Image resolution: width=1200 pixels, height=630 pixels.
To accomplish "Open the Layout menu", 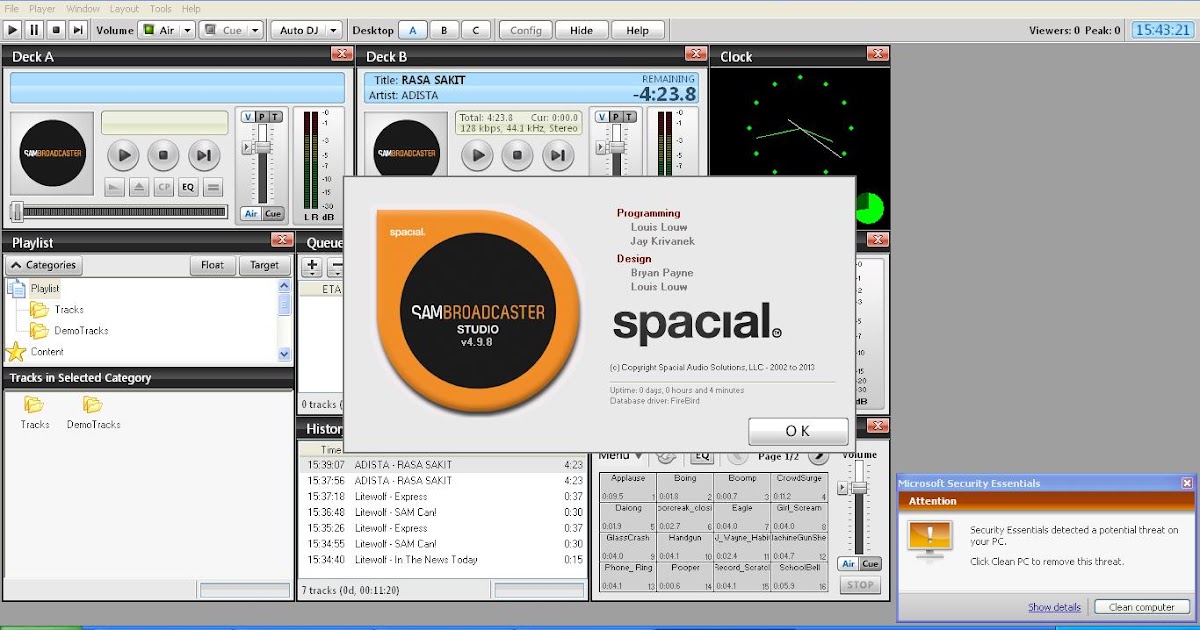I will (x=124, y=9).
